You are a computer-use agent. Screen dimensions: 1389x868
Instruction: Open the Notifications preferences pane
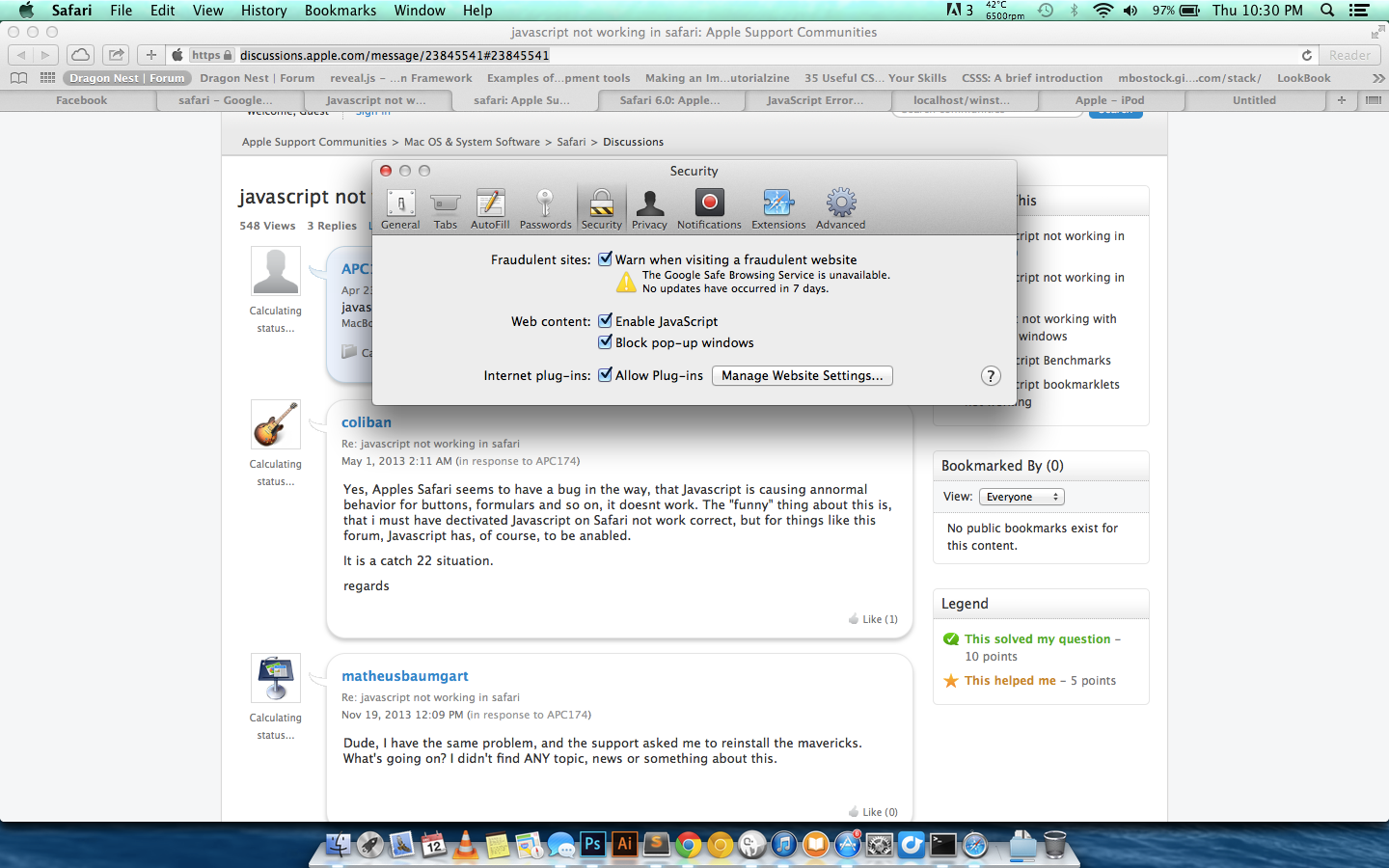709,209
